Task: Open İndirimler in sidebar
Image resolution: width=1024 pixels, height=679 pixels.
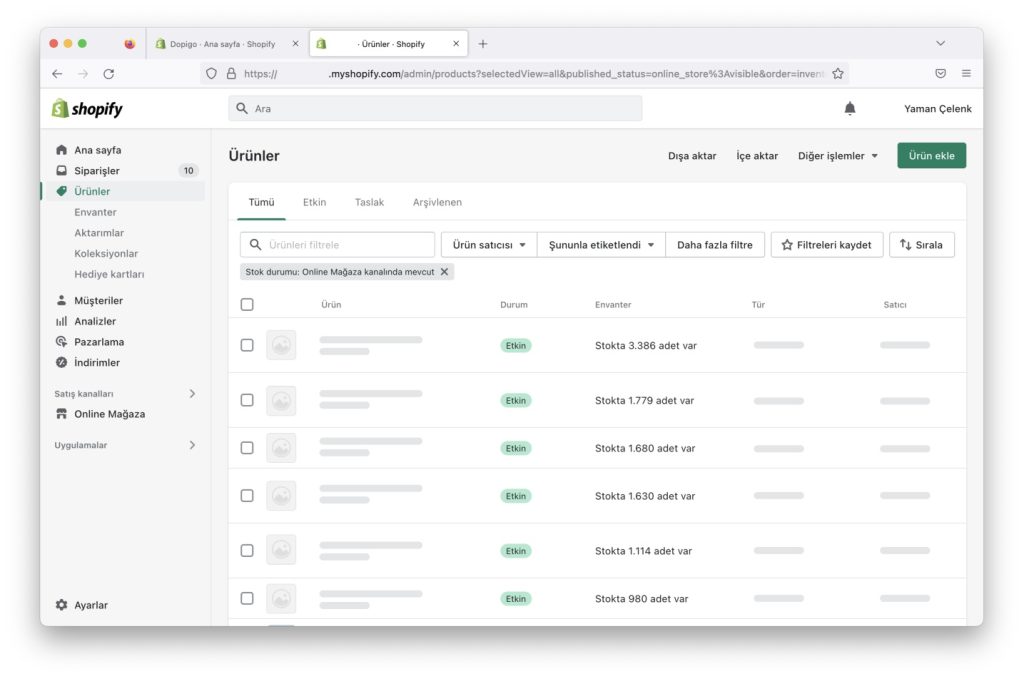Action: 97,362
